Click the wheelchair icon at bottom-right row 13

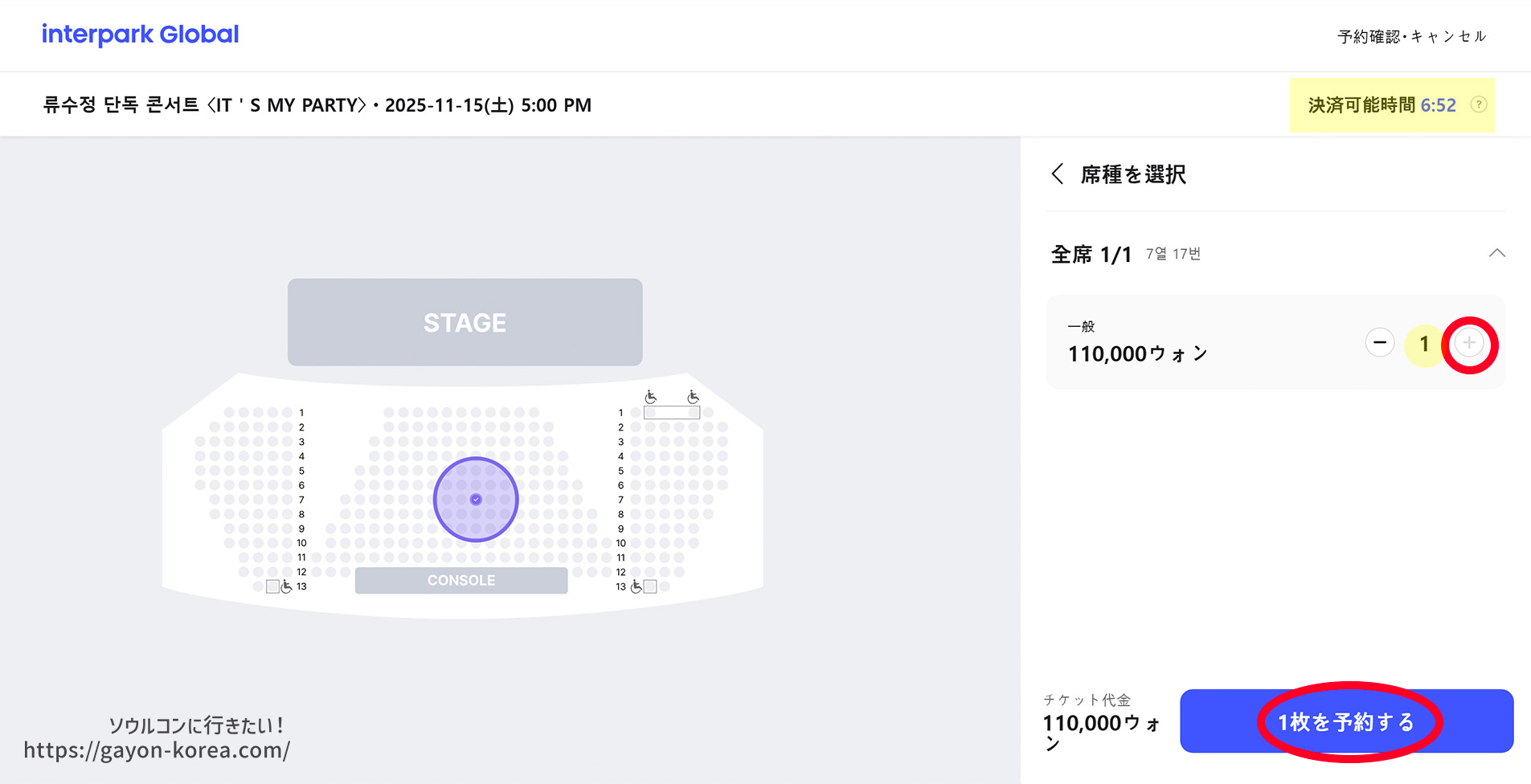[637, 587]
